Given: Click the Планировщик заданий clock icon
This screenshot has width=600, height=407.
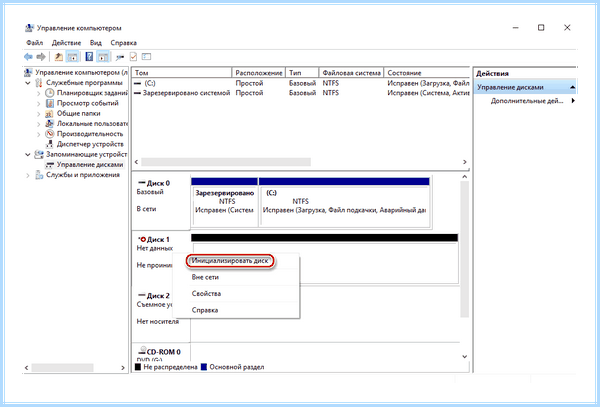Looking at the screenshot, I should [49, 93].
